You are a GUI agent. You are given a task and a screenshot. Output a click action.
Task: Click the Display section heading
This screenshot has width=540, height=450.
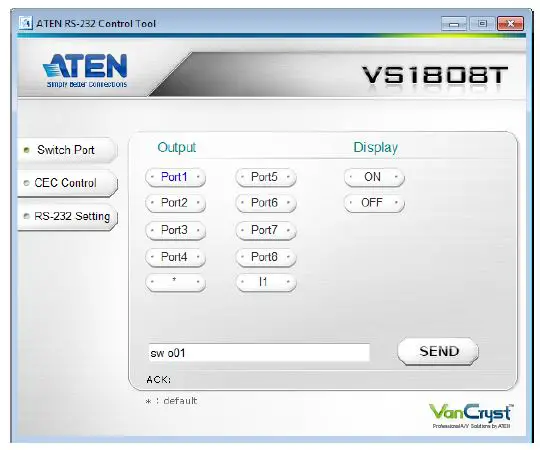(x=376, y=147)
